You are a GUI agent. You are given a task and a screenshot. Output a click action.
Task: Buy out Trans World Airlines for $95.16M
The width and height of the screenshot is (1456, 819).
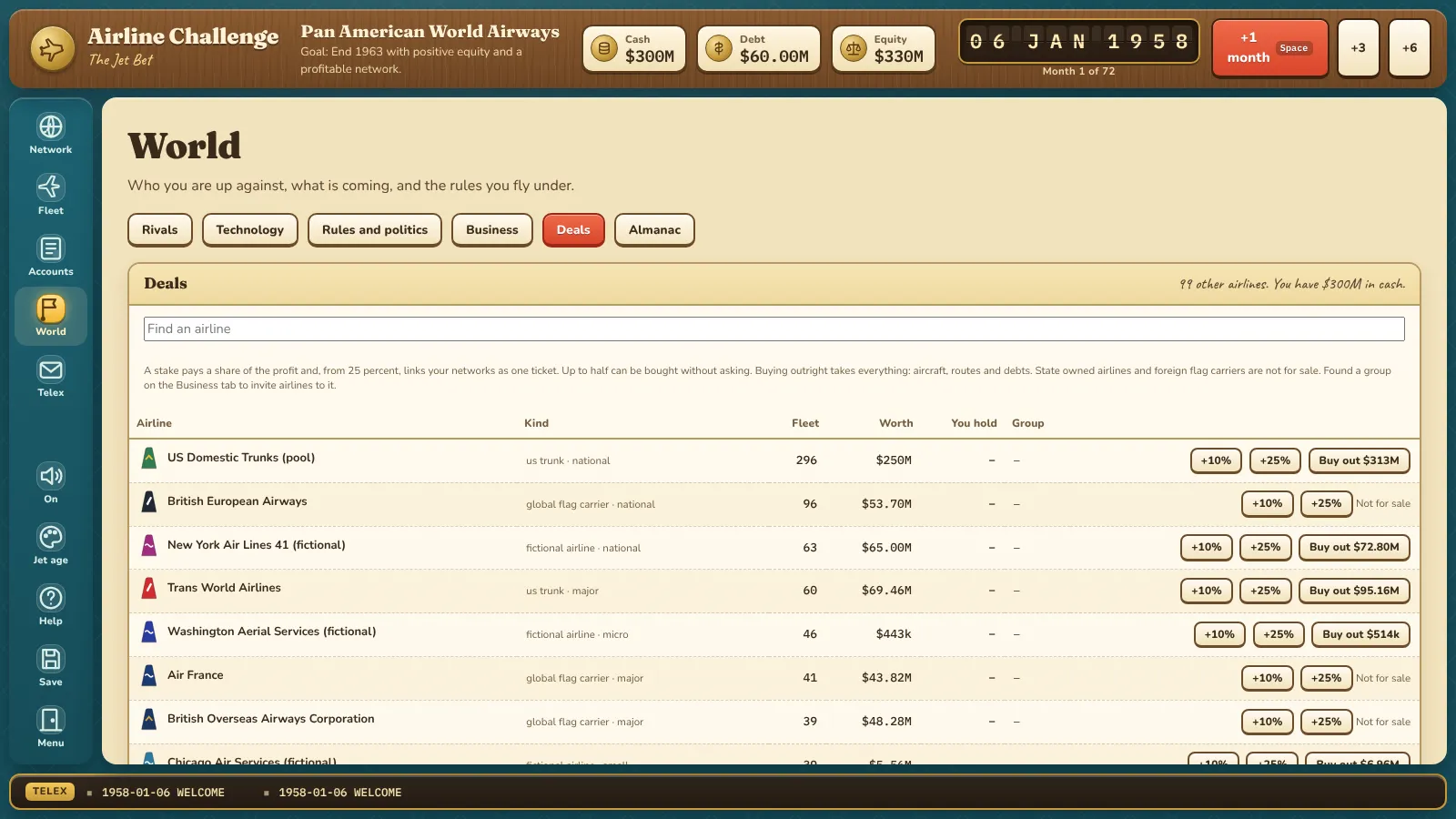(1354, 591)
